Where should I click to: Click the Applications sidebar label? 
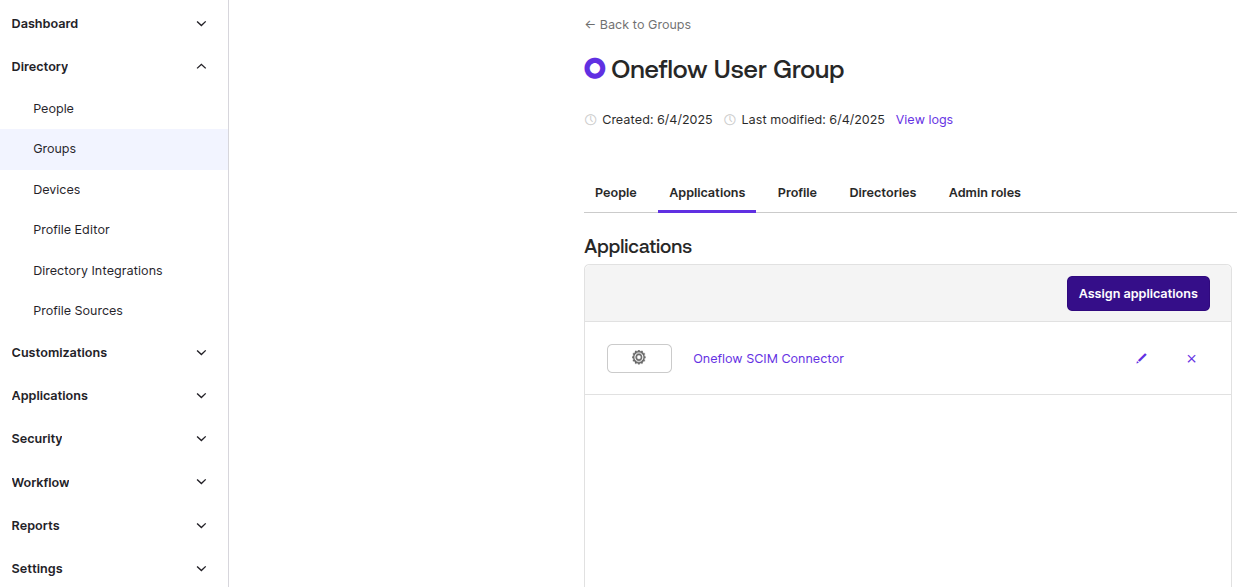[x=50, y=396]
